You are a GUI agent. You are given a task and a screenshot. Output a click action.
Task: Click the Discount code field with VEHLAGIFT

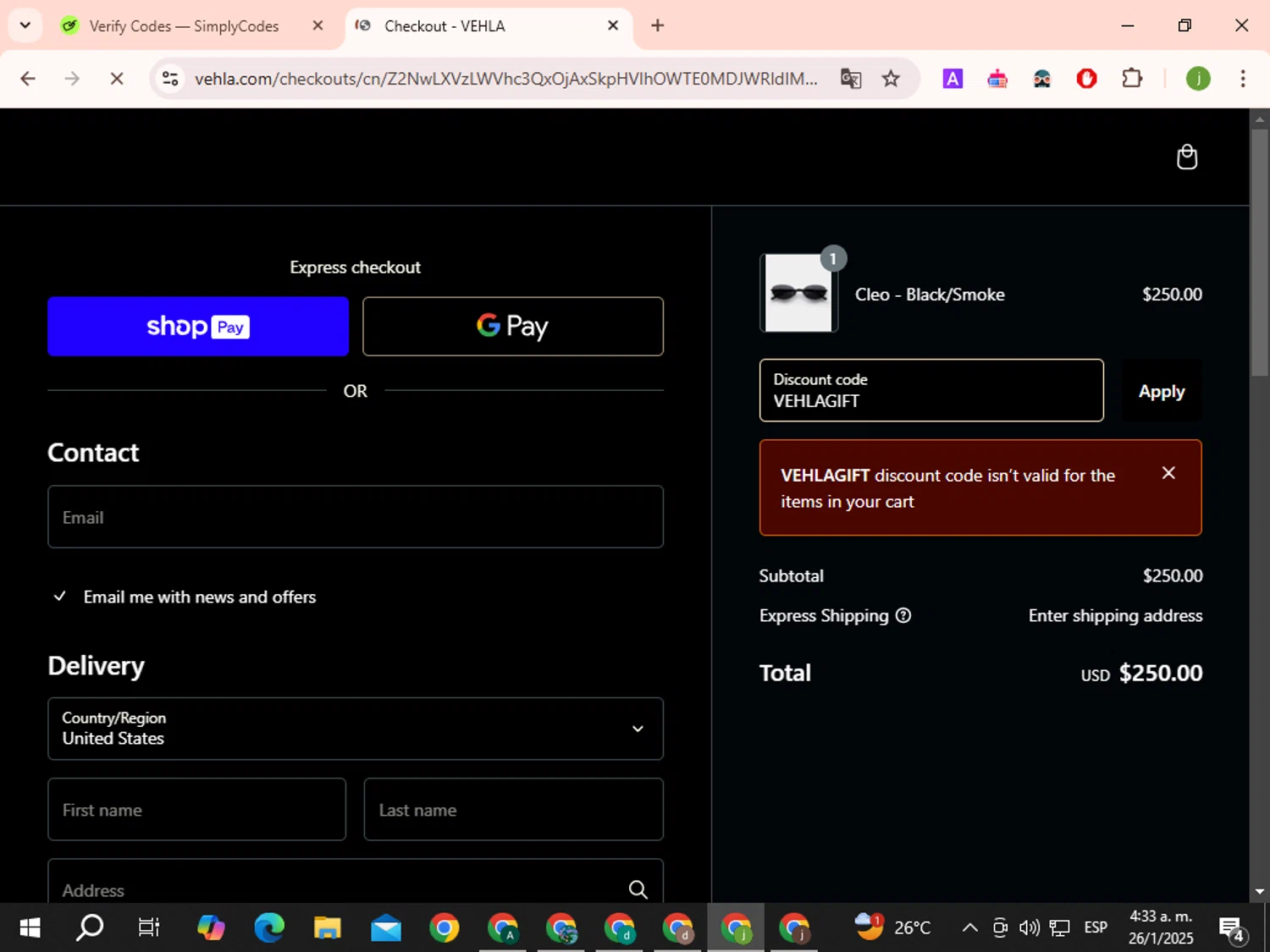931,390
